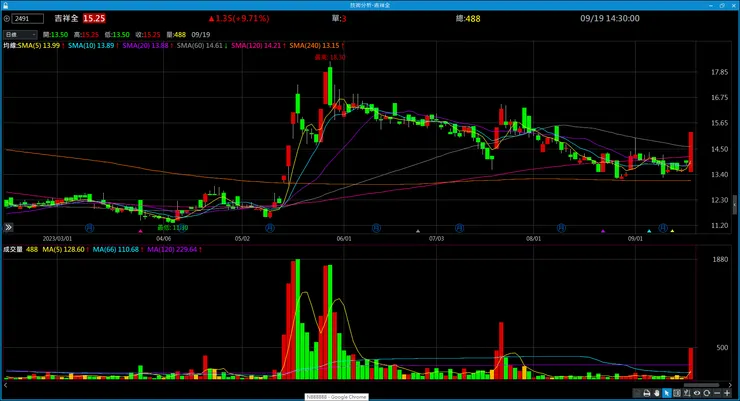The image size is (740, 401).
Task: Click the SMA(5) 13.99 indicator label
Action: pyautogui.click(x=39, y=46)
